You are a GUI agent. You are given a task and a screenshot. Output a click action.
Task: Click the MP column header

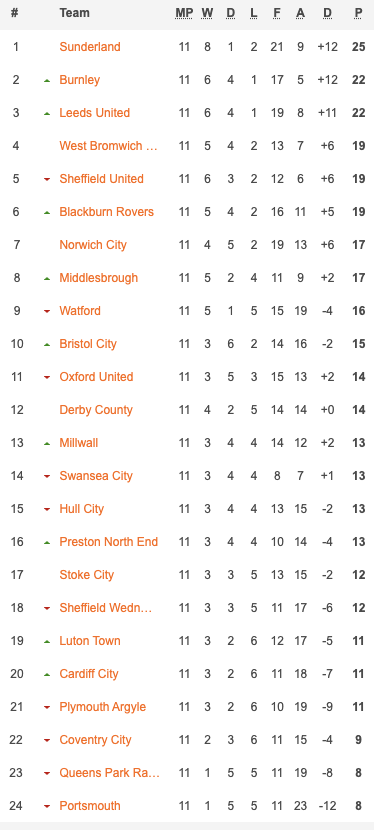pyautogui.click(x=184, y=13)
